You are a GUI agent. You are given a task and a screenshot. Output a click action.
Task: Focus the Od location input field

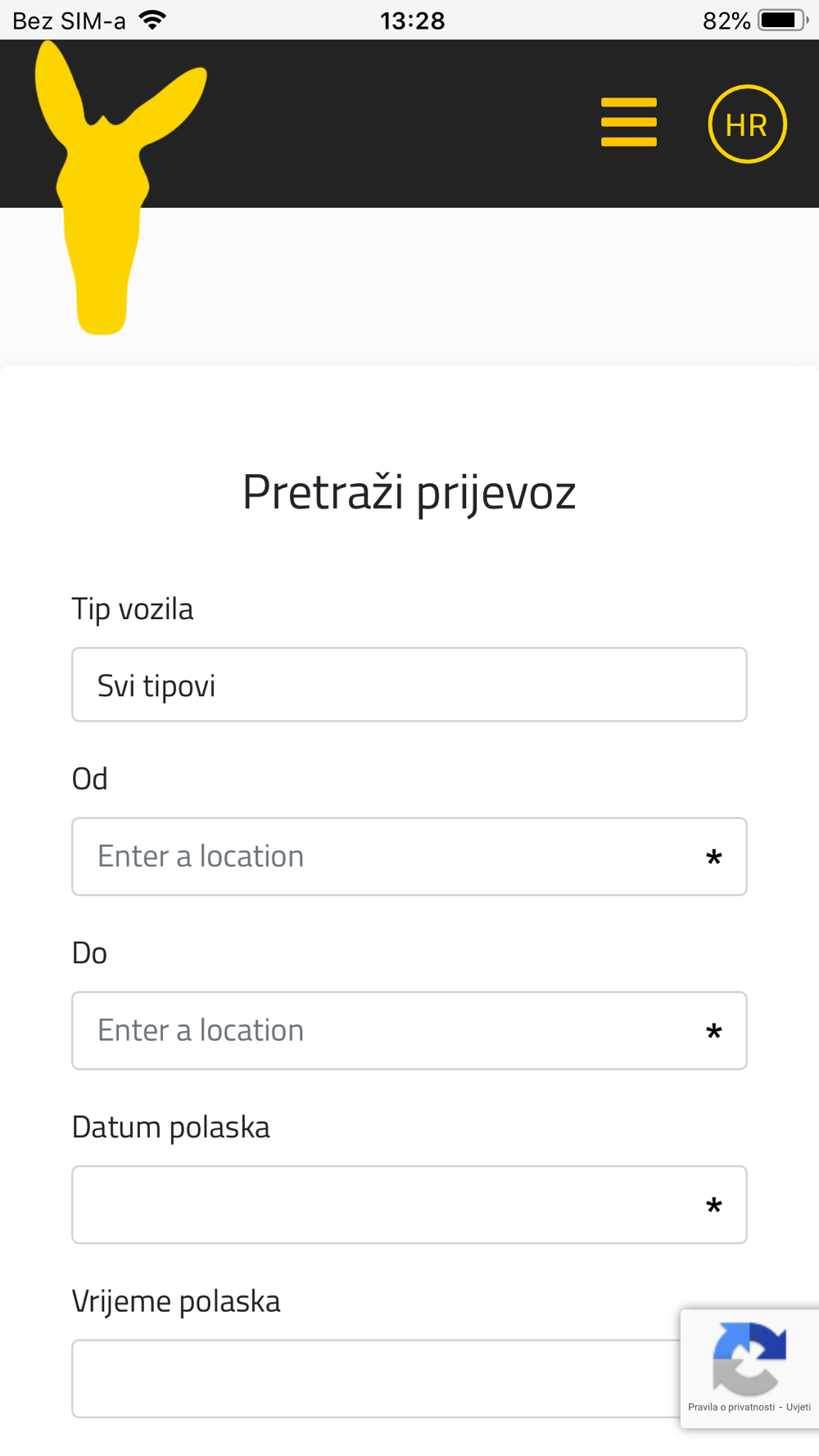[385, 857]
